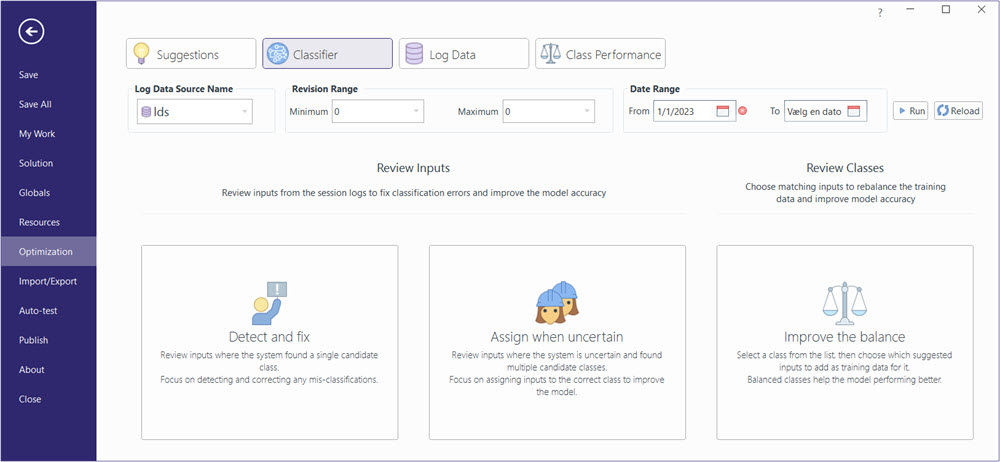
Task: Select Import/Export in the sidebar
Action: pyautogui.click(x=48, y=281)
